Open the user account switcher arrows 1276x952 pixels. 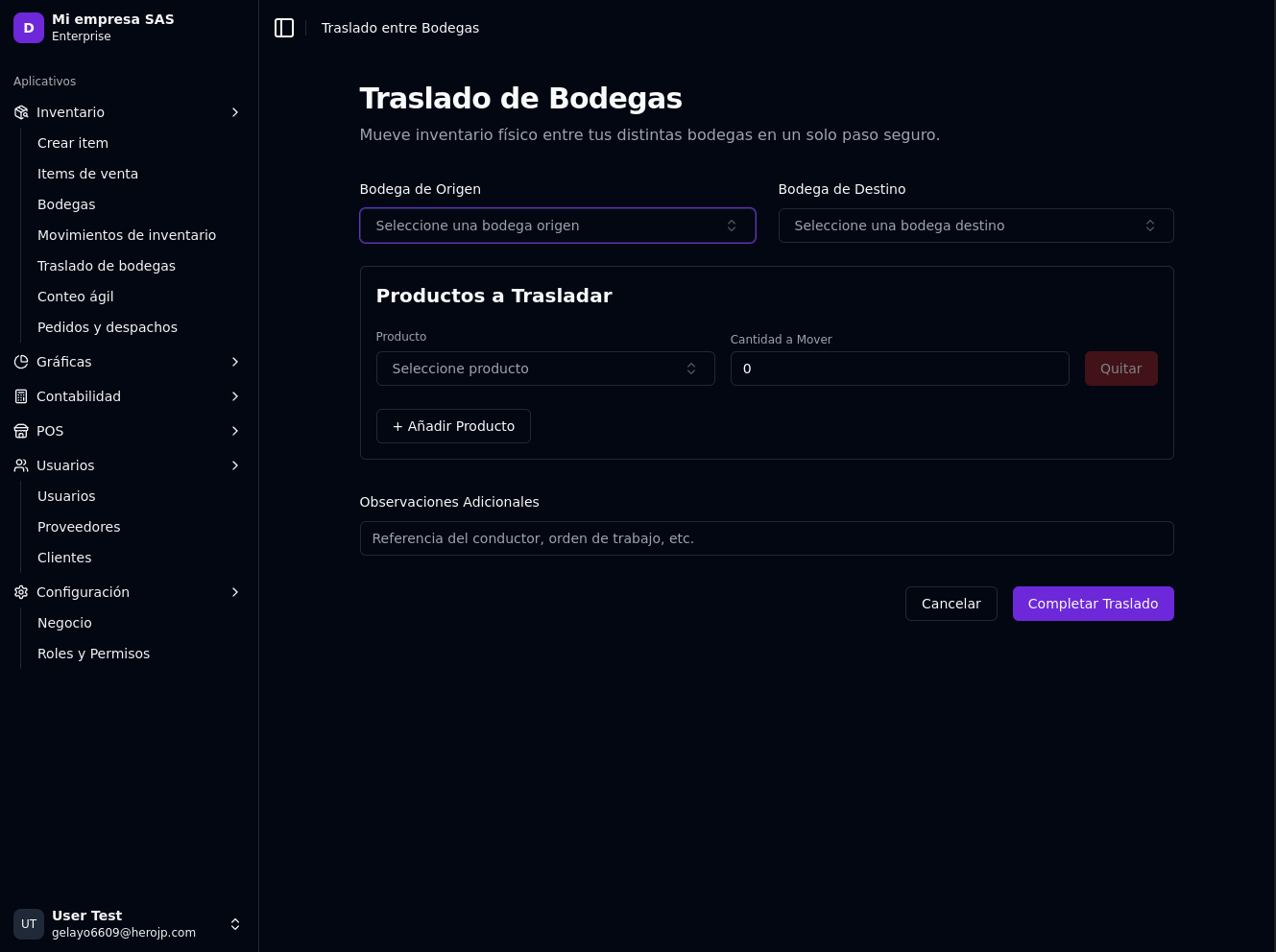(235, 924)
